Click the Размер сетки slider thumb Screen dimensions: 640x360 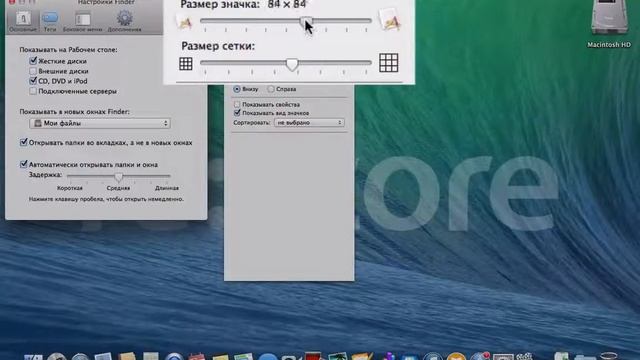tap(292, 64)
